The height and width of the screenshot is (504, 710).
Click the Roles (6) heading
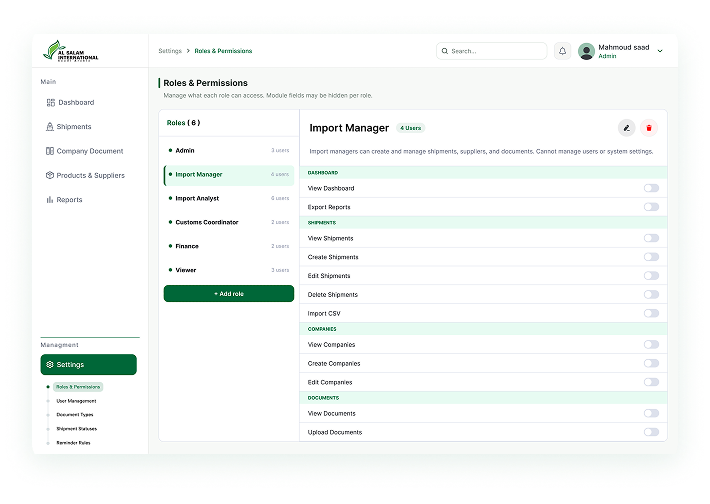point(183,123)
